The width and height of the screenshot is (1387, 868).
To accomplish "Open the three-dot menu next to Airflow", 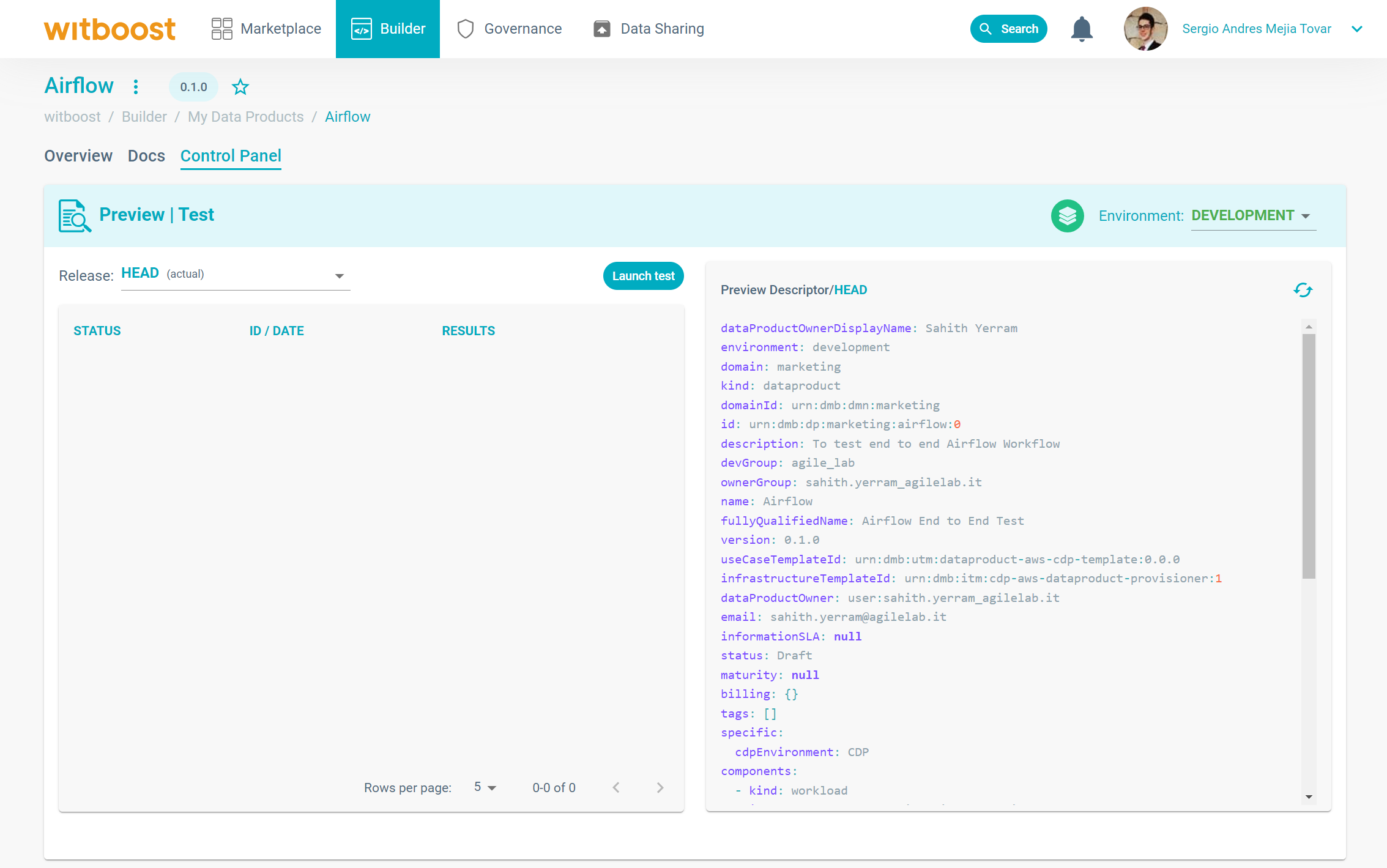I will point(136,87).
